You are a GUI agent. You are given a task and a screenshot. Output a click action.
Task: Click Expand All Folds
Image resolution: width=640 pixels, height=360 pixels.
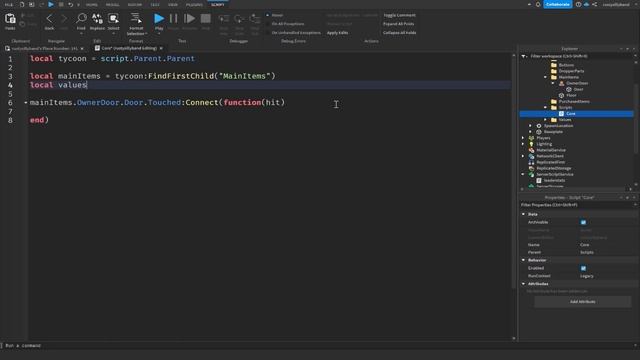coord(399,24)
